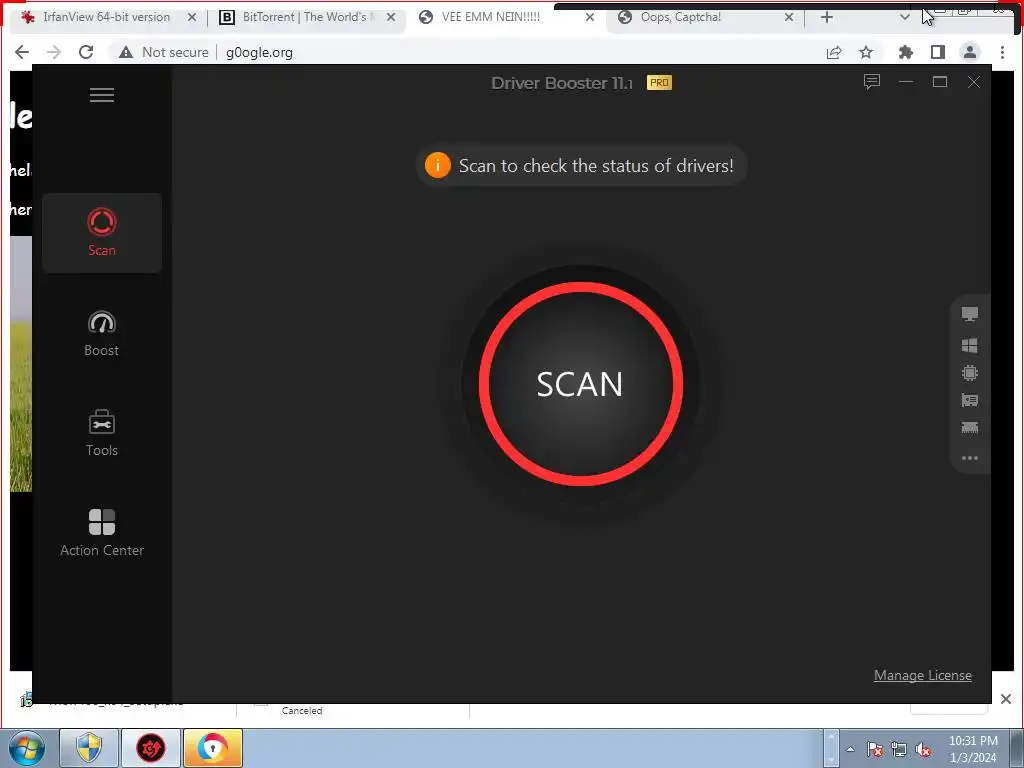
Task: Click the Not secure warning indicator
Action: pos(163,52)
